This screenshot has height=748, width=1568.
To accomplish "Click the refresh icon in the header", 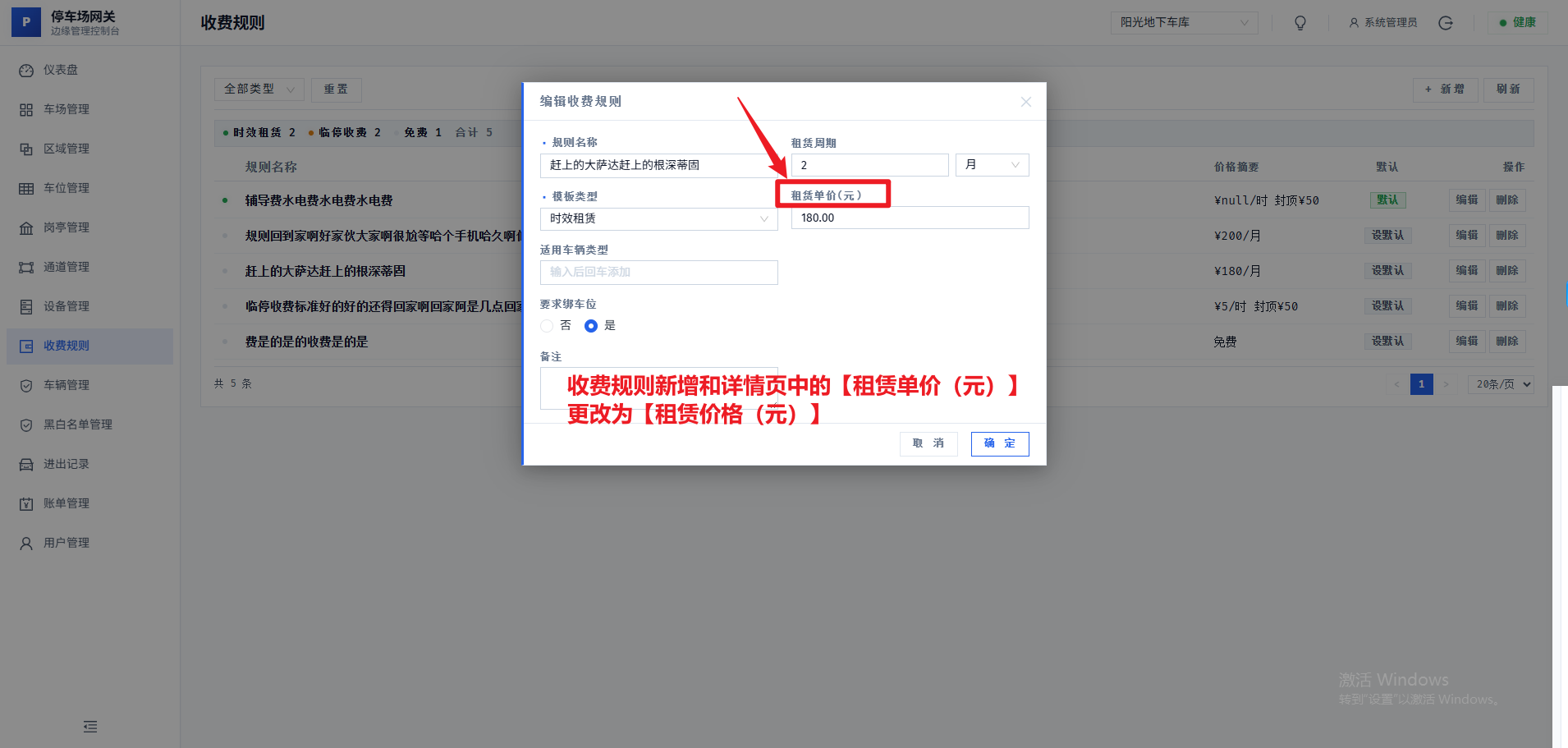I will (x=1445, y=22).
